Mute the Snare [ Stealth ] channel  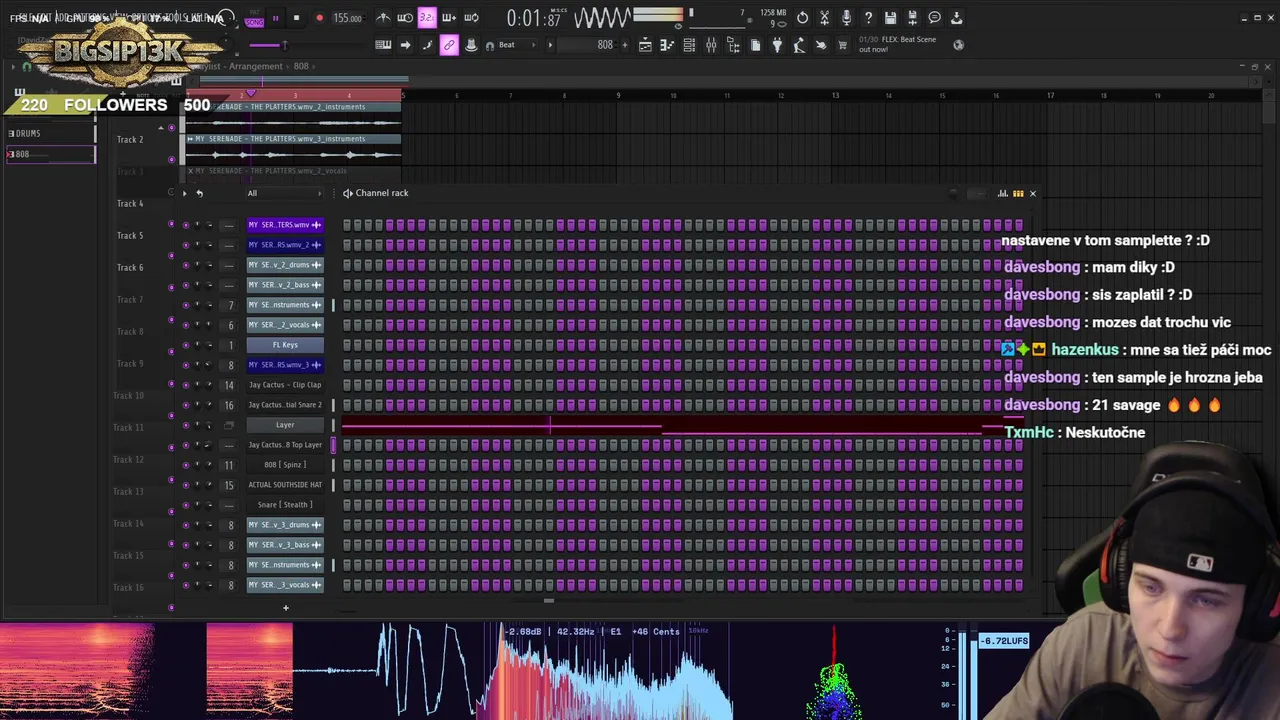185,505
